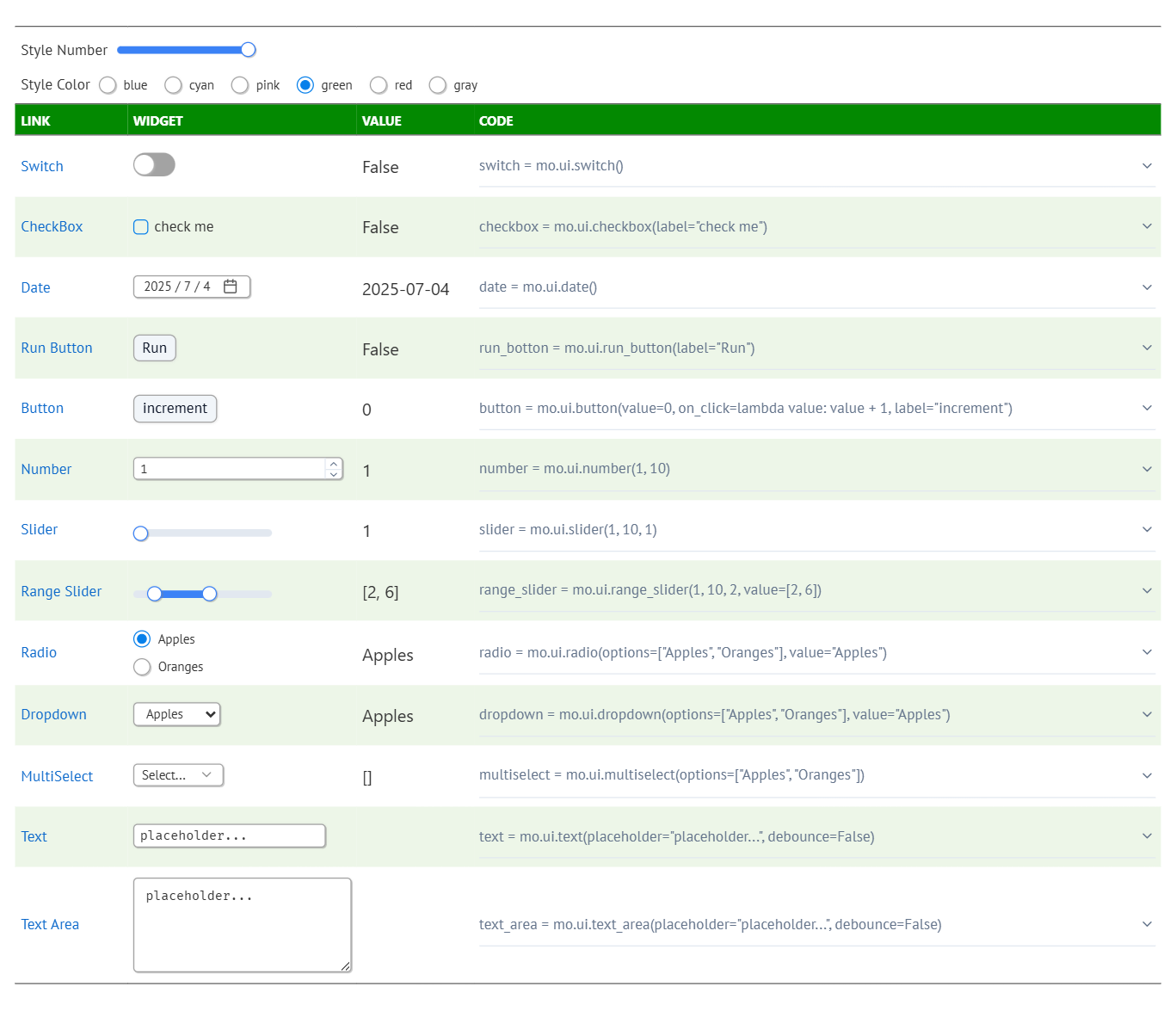Click the Slider widget handle
1176x1011 pixels.
point(141,533)
